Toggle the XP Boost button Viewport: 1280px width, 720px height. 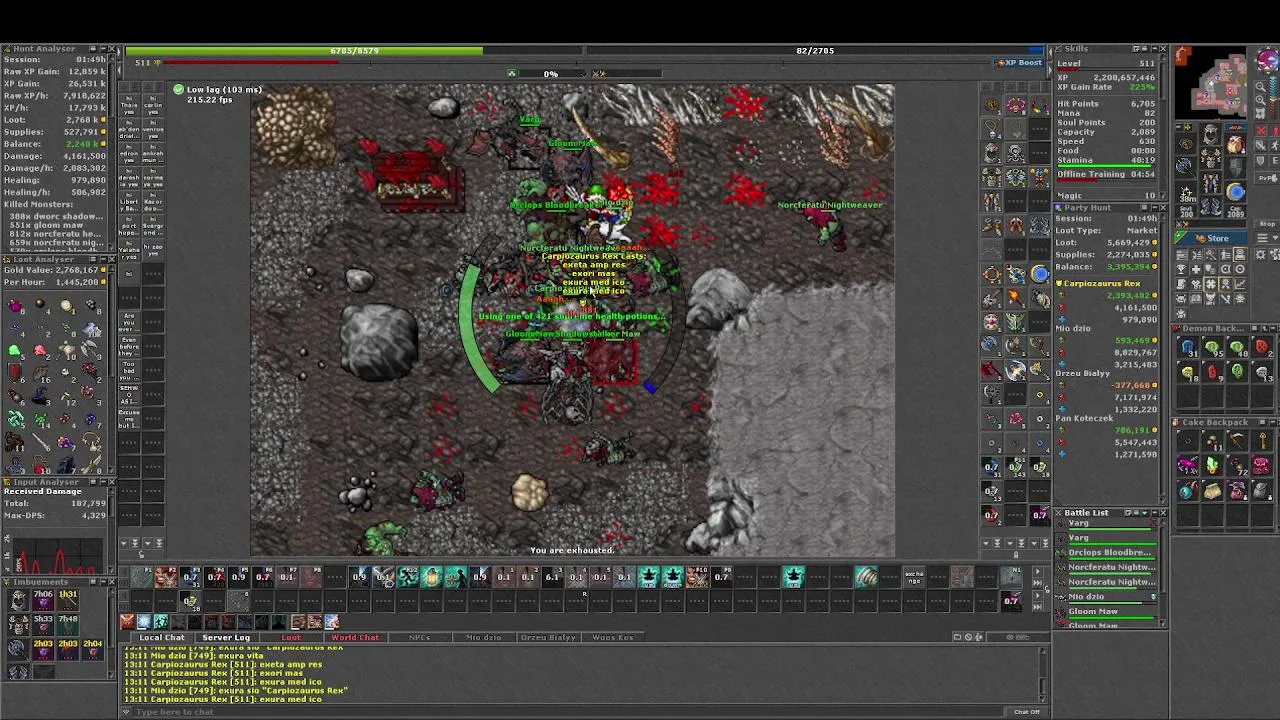click(x=1019, y=62)
